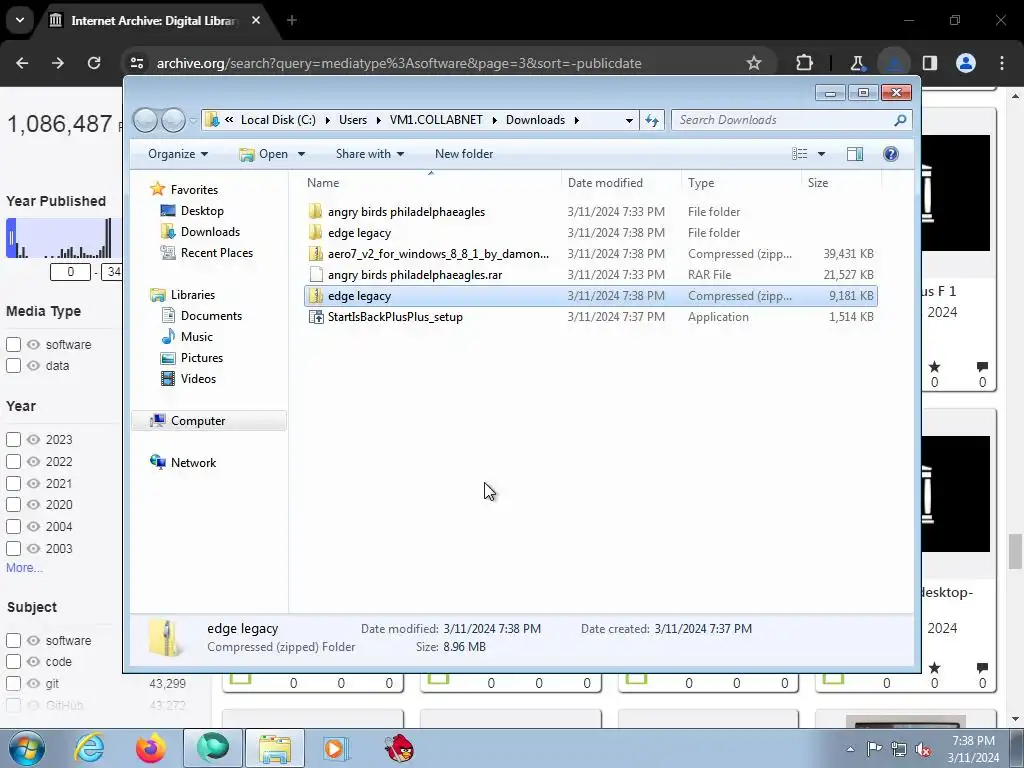
Task: Click the browser page vertical scrollbar thumb
Action: (1015, 552)
